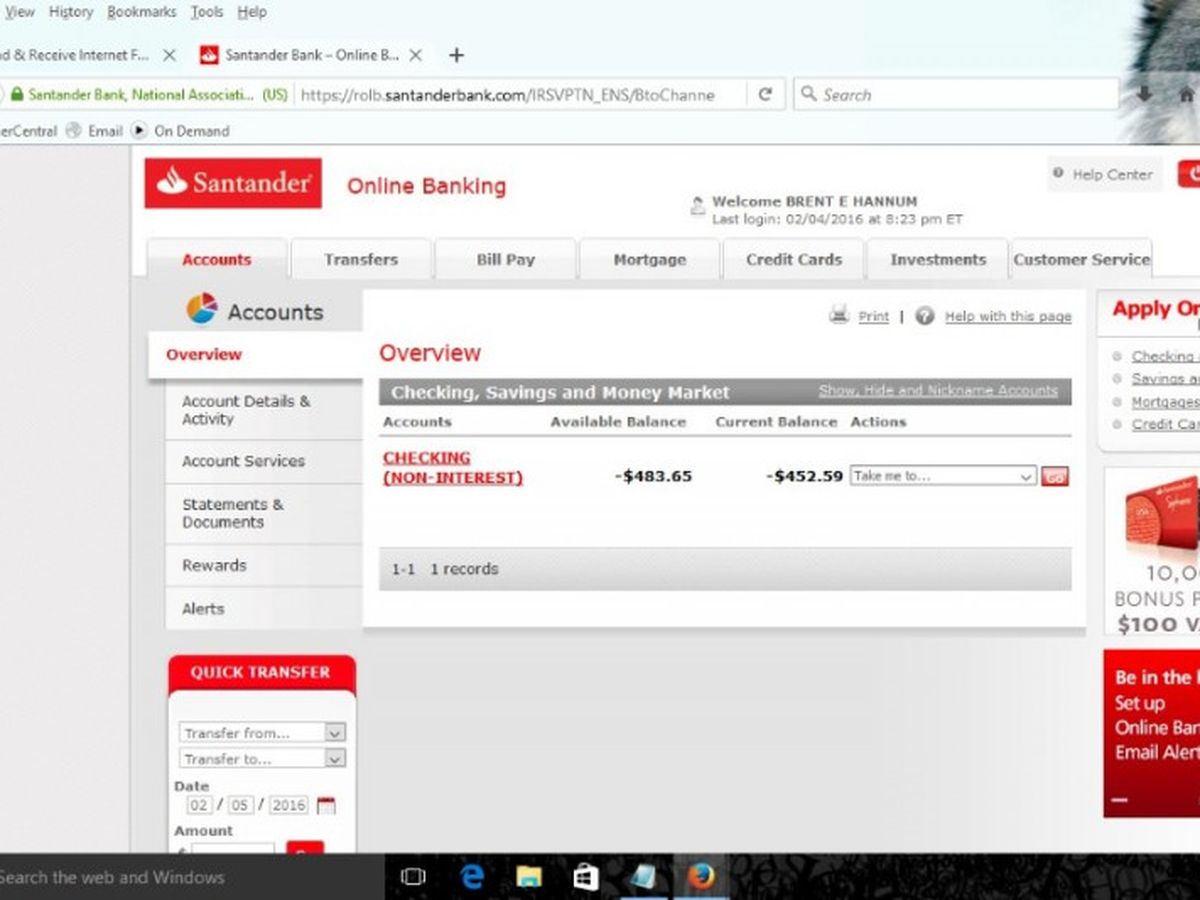1200x900 pixels.
Task: Open Microsoft Edge from the taskbar
Action: coord(472,877)
